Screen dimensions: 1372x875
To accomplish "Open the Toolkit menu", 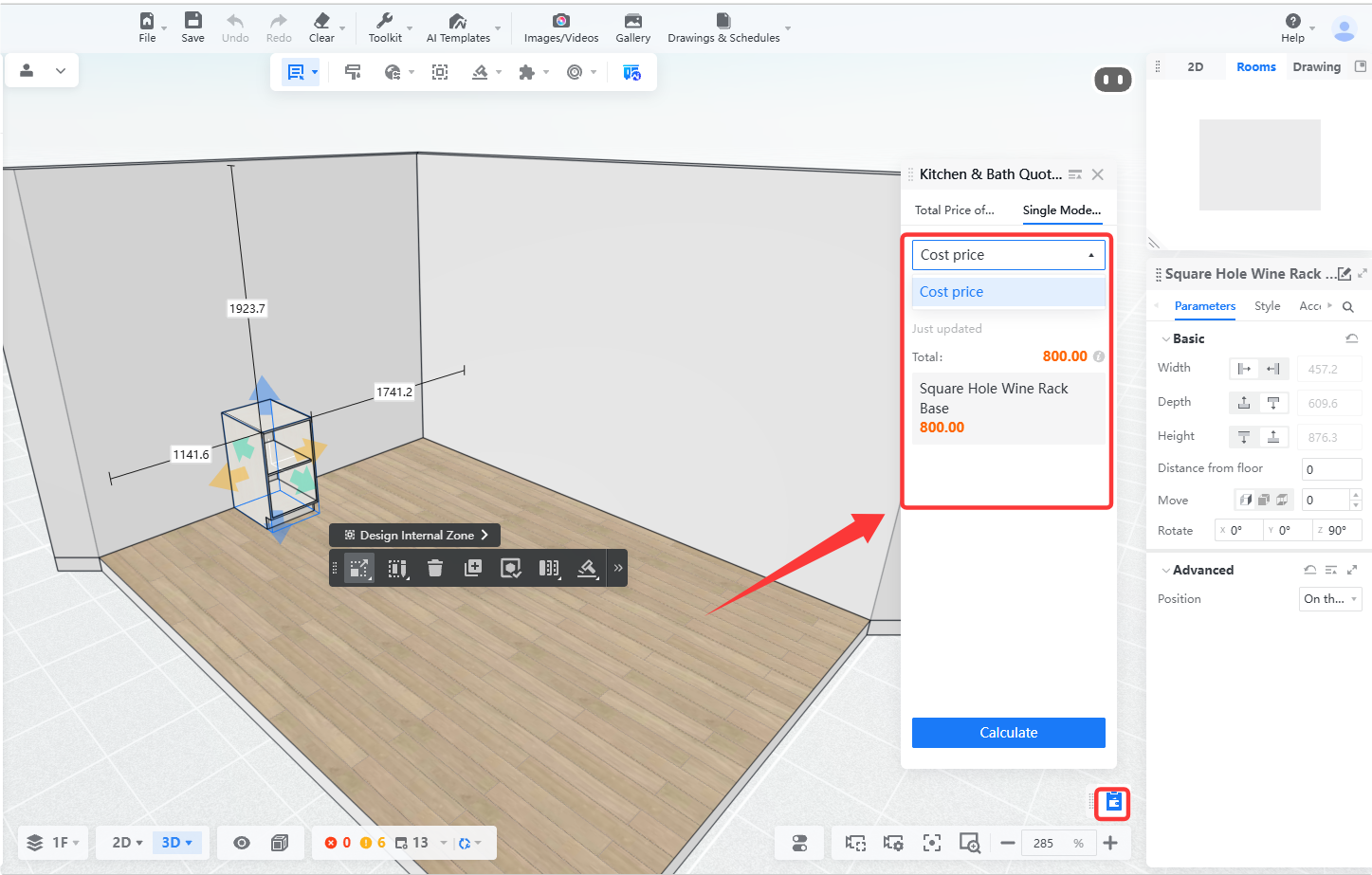I will [x=385, y=27].
